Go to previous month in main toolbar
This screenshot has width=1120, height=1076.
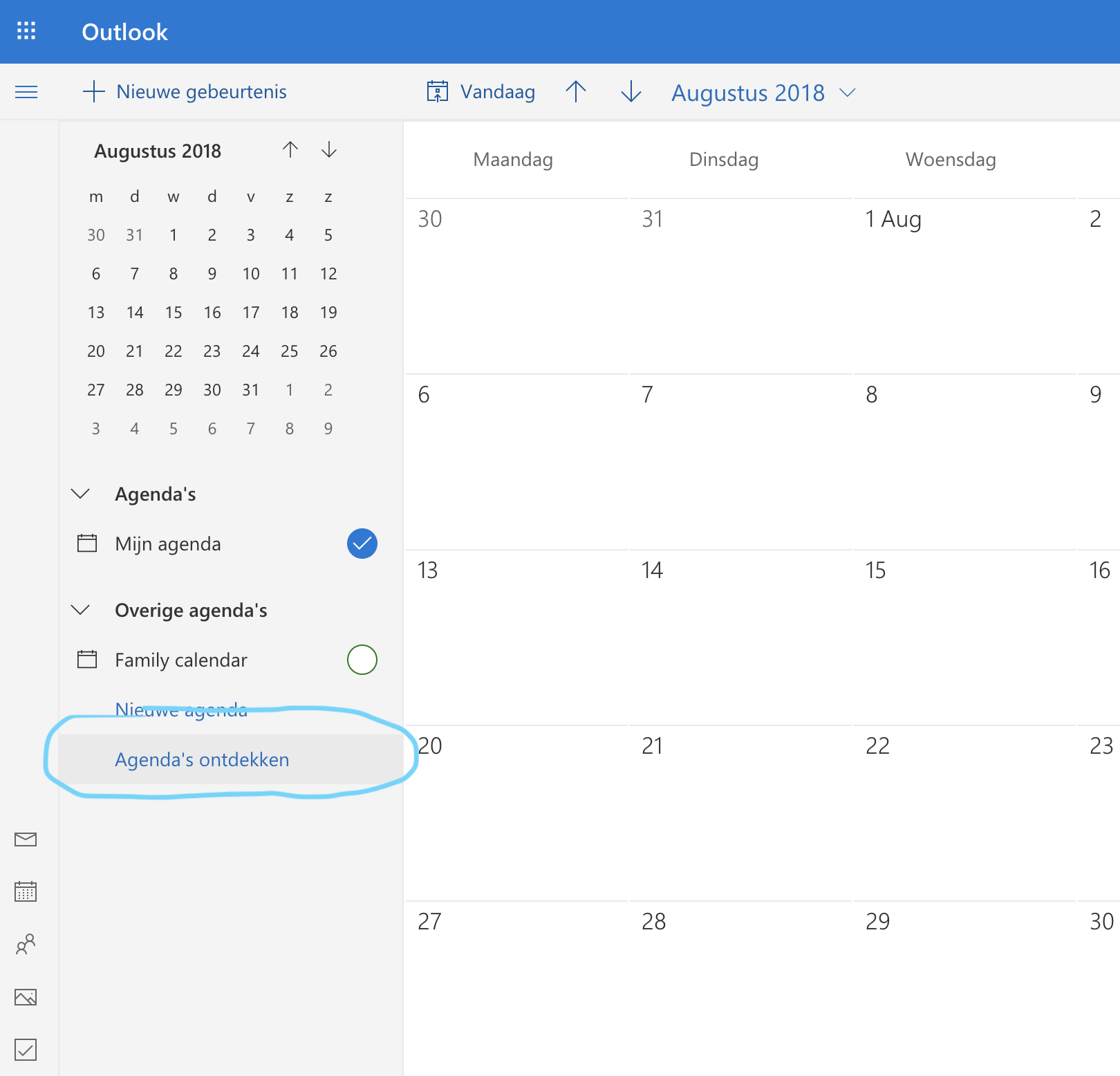pyautogui.click(x=575, y=92)
